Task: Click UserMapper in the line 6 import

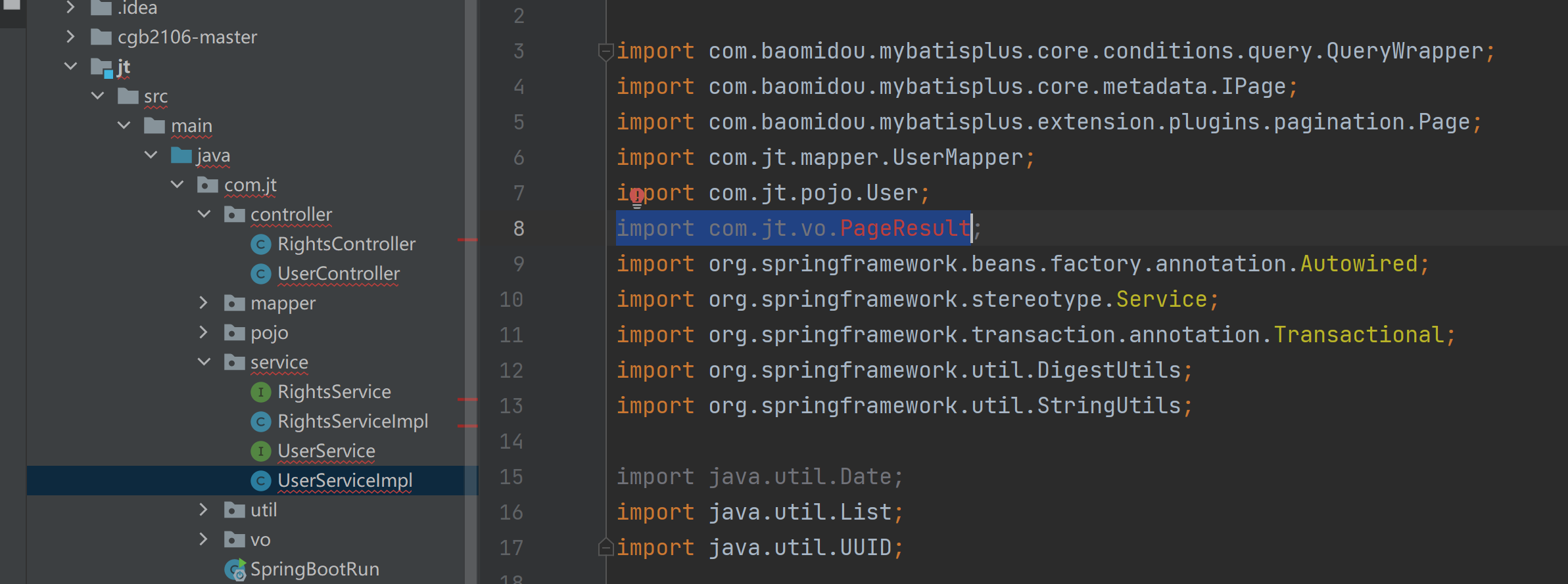Action: tap(958, 158)
